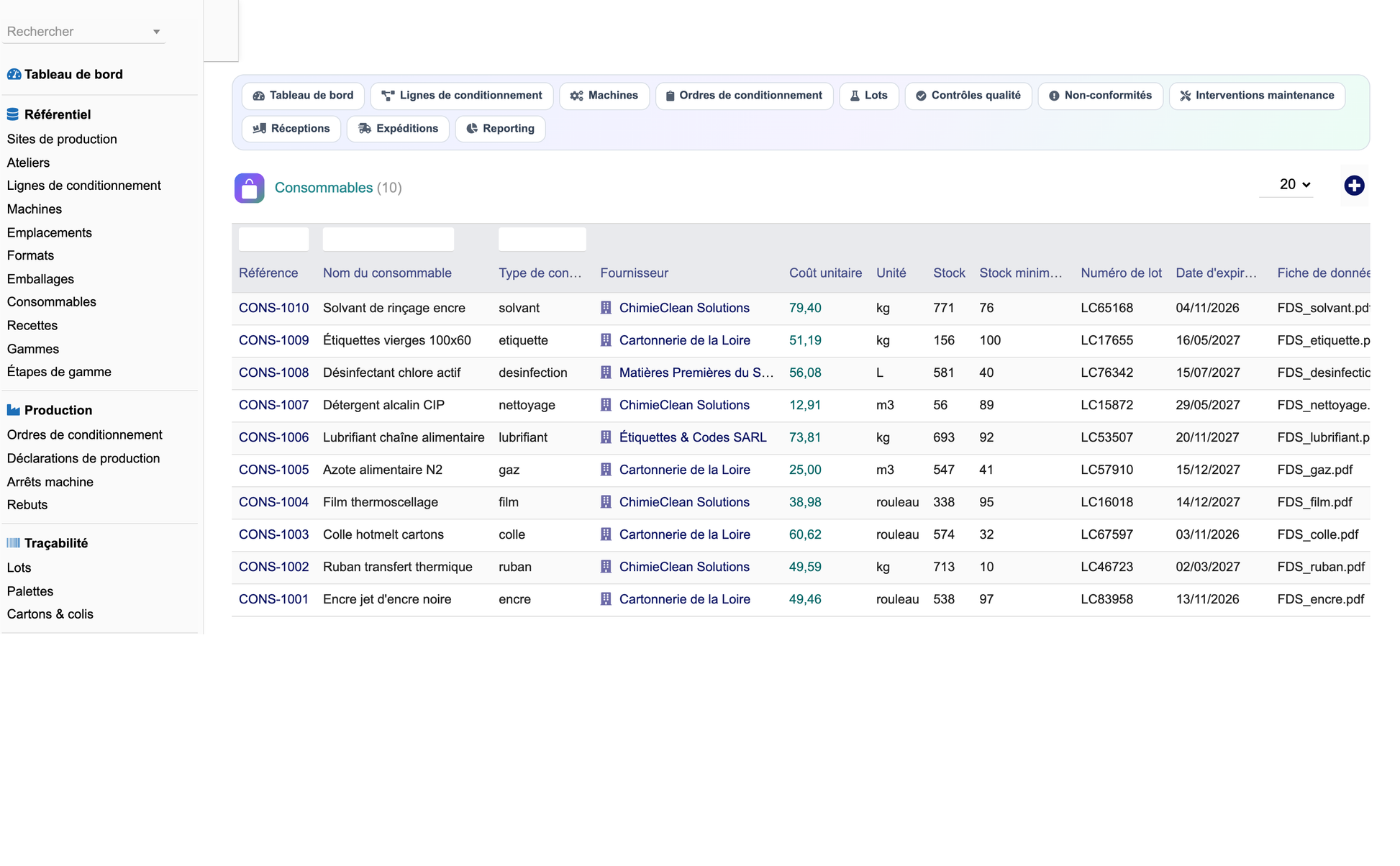Click the Référentiel database icon
1400x866 pixels.
coord(13,114)
